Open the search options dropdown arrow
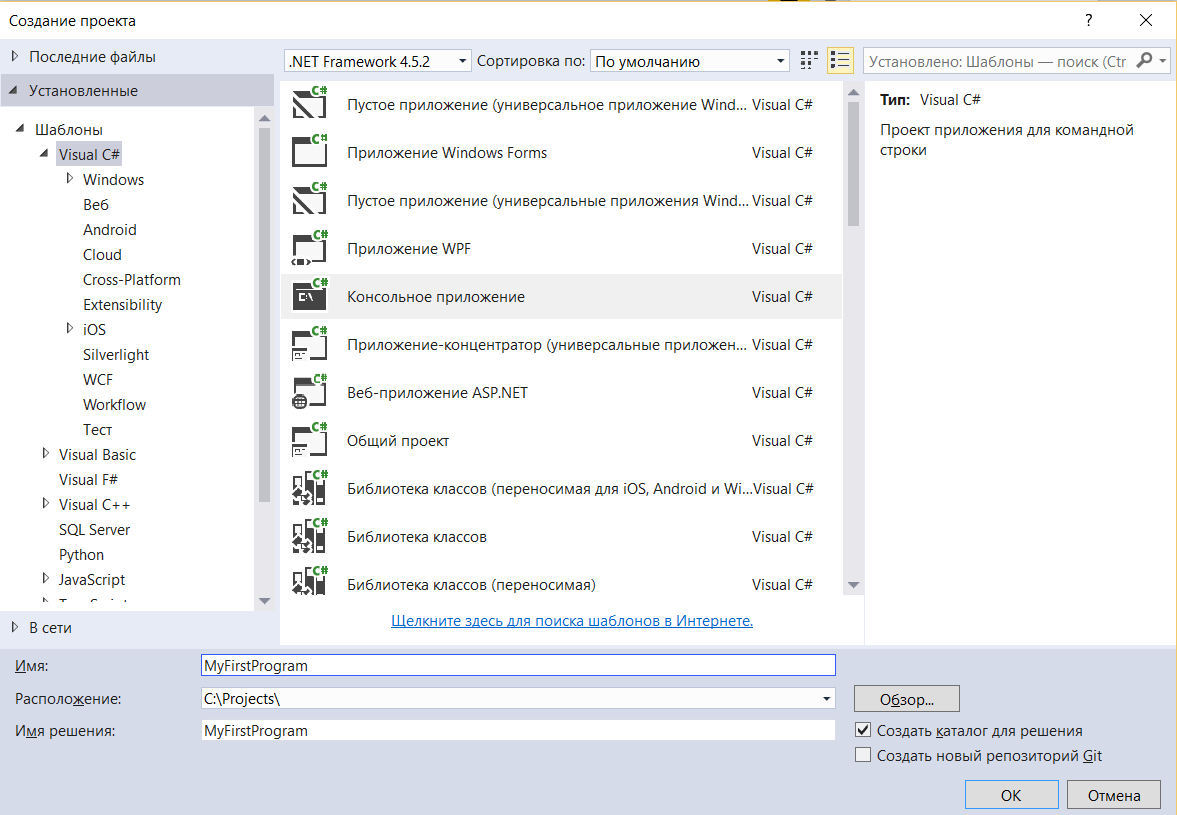 coord(1163,61)
